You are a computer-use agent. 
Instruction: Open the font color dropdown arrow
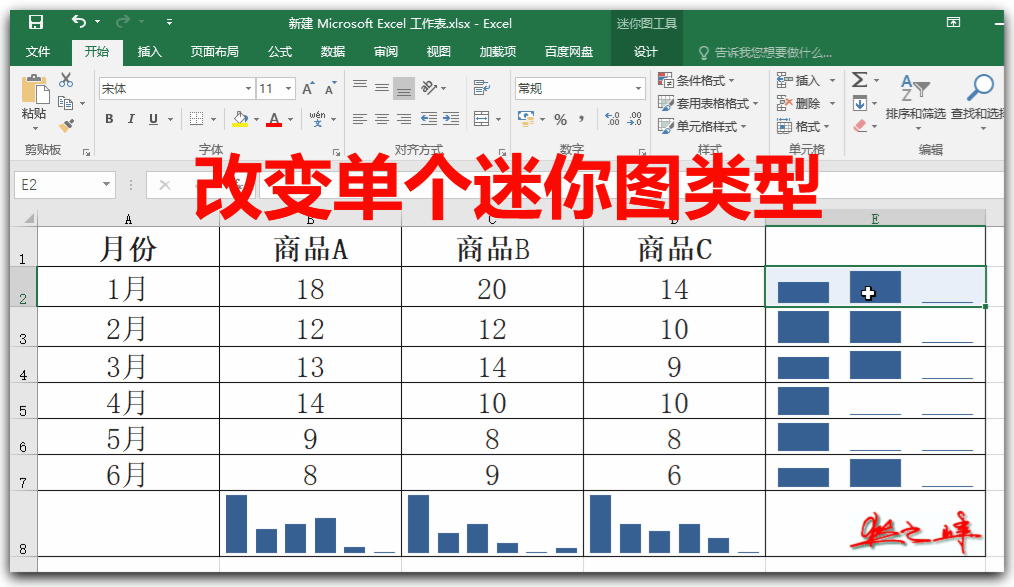click(290, 120)
